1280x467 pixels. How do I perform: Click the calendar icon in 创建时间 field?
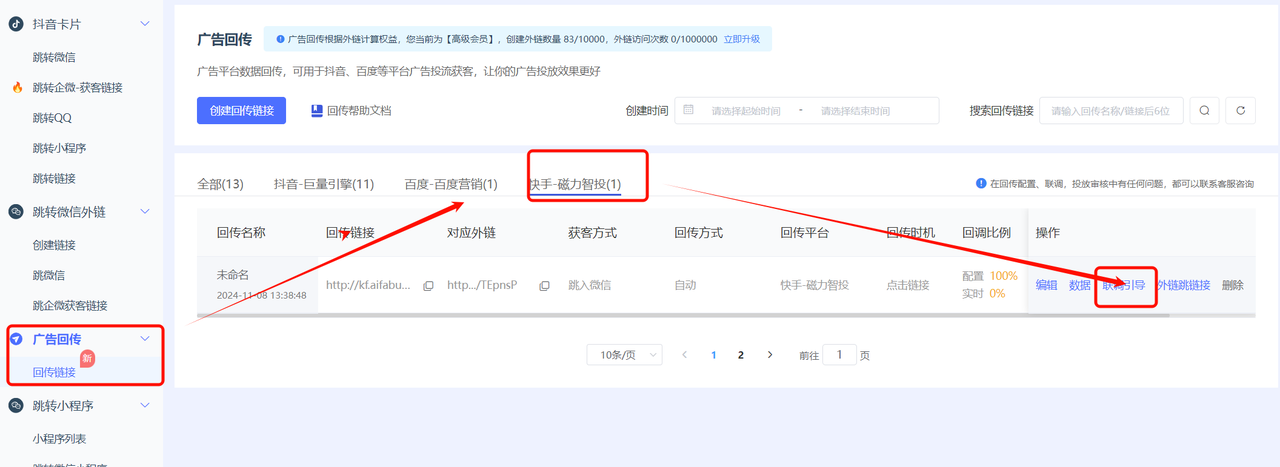(x=688, y=110)
